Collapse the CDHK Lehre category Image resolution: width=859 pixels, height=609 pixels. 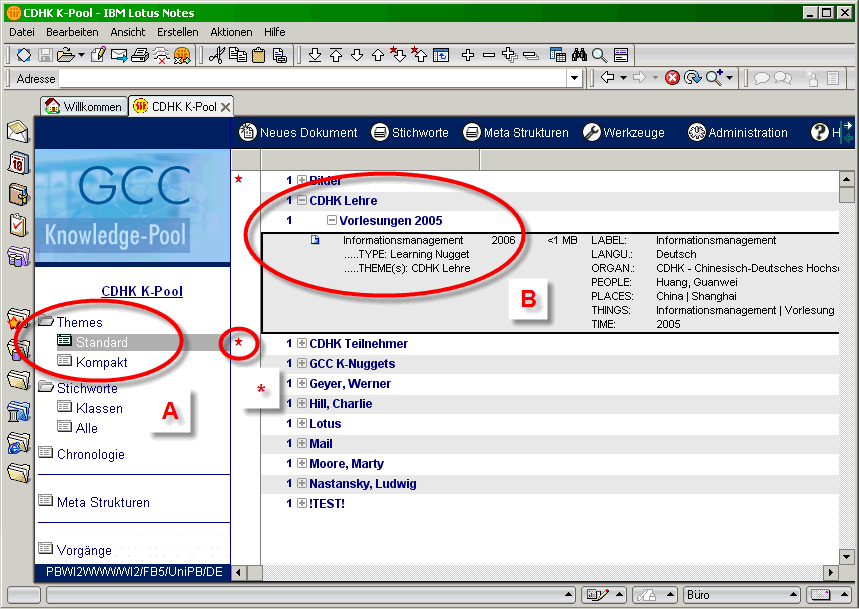click(x=302, y=200)
